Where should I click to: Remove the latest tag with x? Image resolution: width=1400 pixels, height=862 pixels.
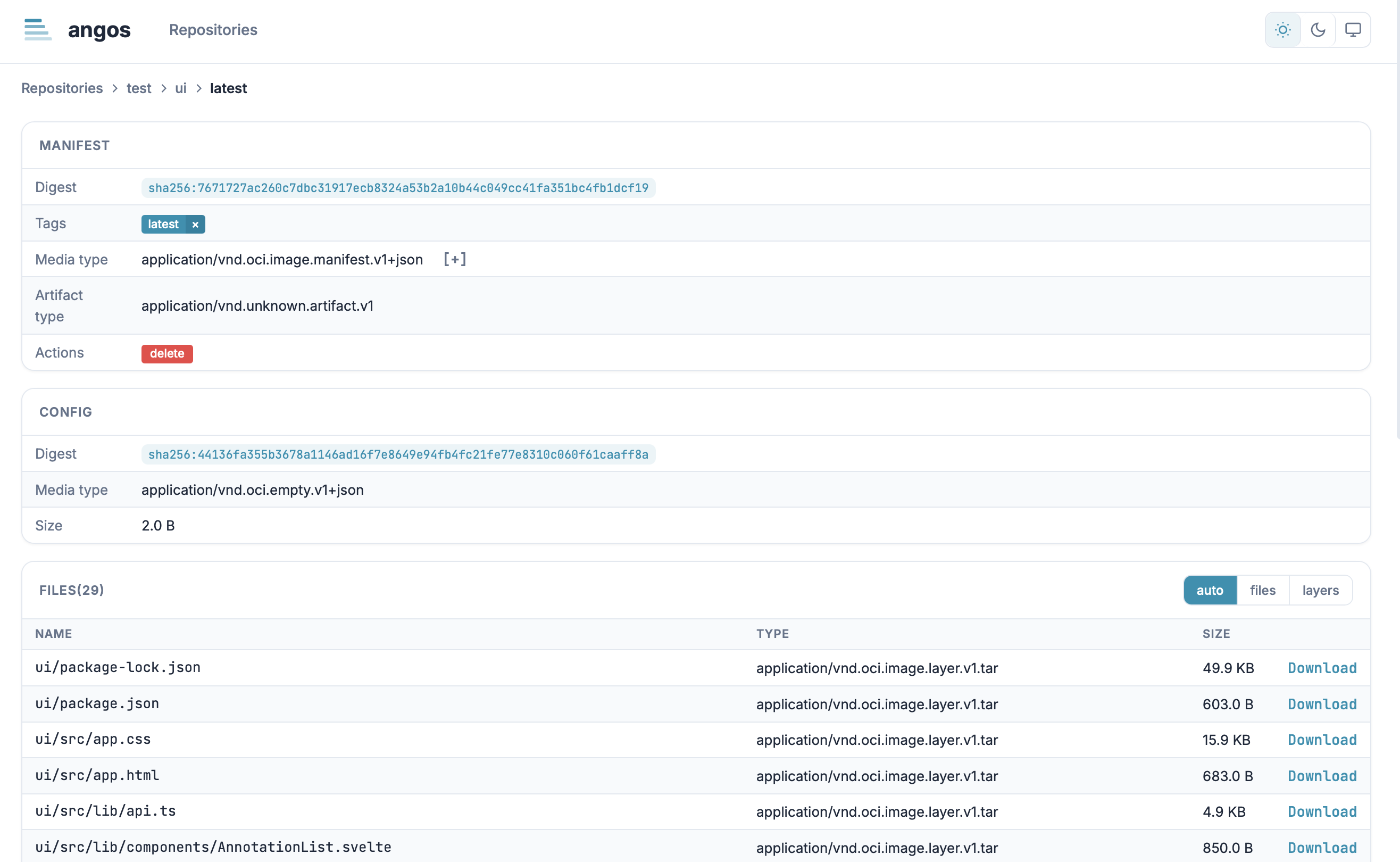(x=195, y=225)
